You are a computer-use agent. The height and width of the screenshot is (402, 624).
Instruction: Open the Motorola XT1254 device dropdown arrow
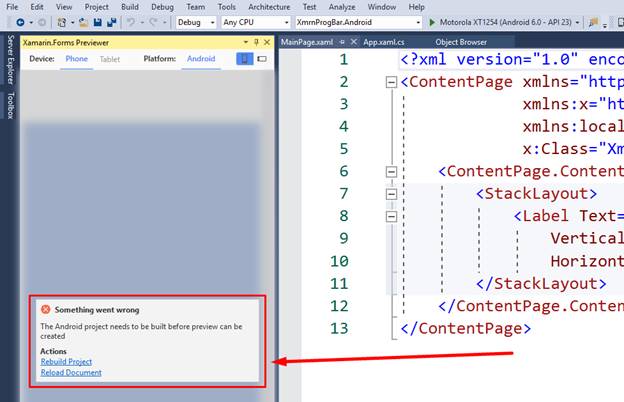tap(577, 22)
